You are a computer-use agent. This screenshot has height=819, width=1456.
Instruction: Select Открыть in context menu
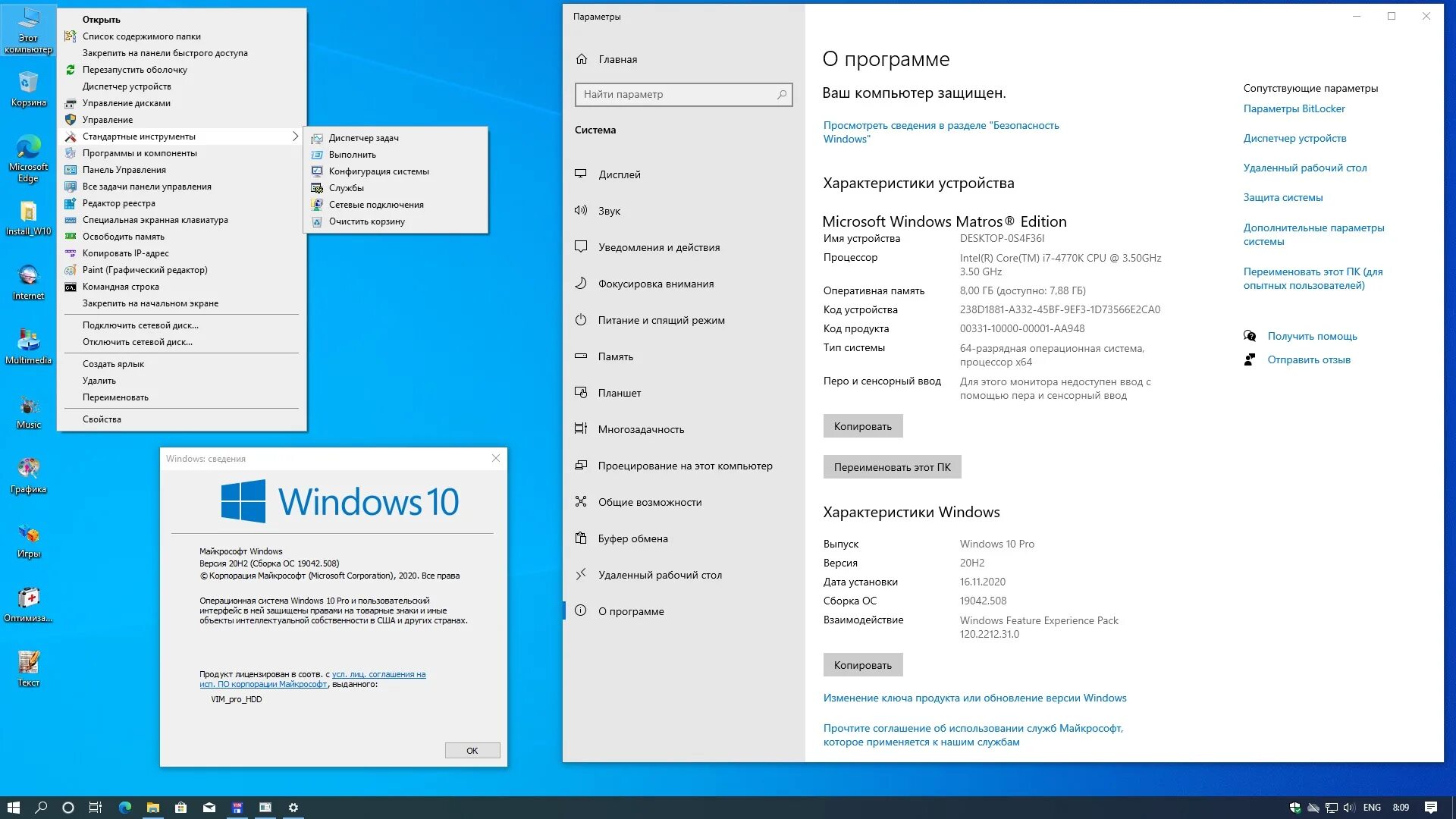point(182,20)
